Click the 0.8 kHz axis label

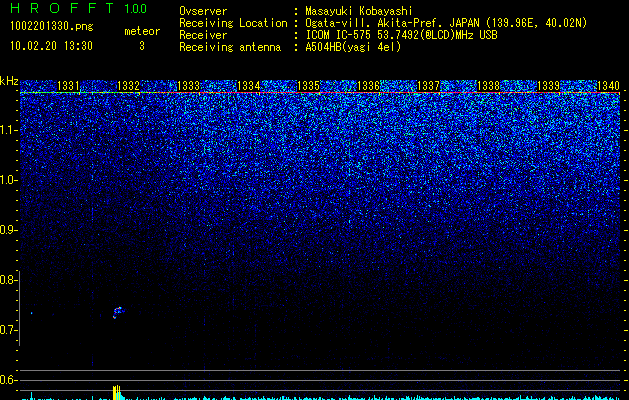tap(9, 280)
